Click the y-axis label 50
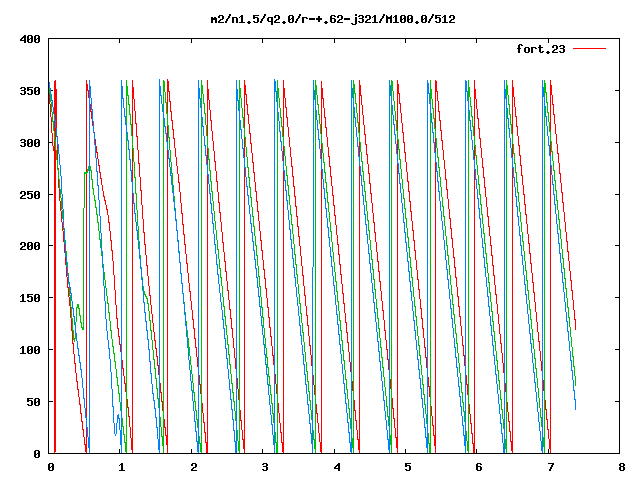The height and width of the screenshot is (480, 640). click(33, 402)
